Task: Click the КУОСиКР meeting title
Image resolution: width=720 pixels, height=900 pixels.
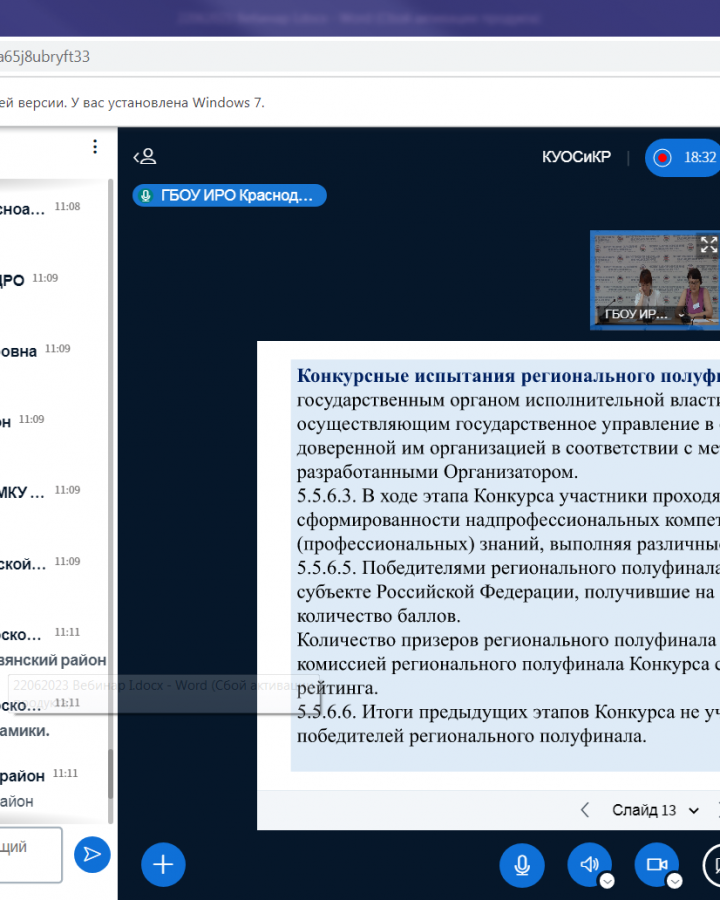Action: click(576, 157)
